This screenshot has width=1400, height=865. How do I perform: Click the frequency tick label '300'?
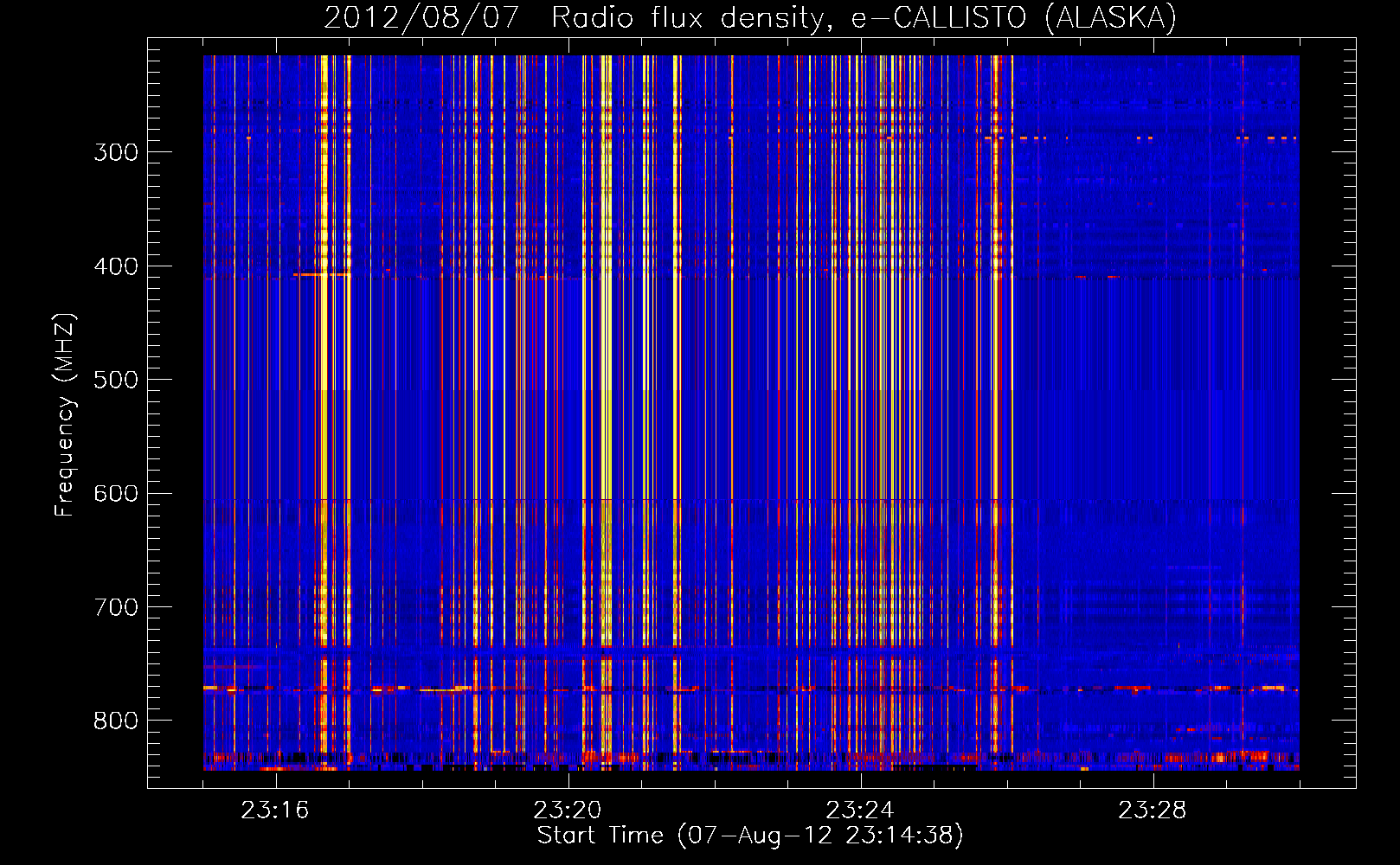coord(116,152)
